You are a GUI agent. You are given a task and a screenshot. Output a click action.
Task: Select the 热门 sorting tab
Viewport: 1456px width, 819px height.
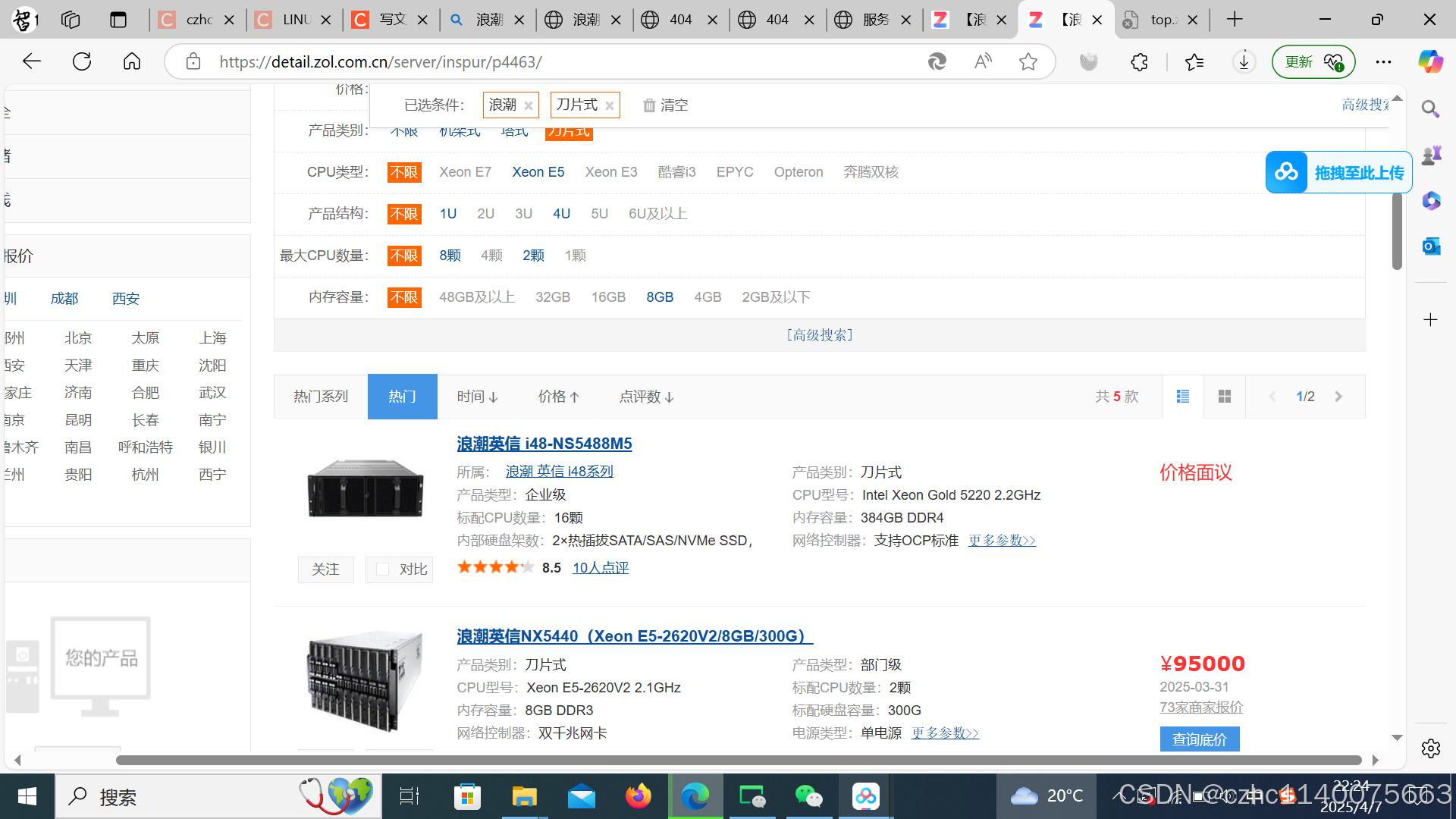402,397
